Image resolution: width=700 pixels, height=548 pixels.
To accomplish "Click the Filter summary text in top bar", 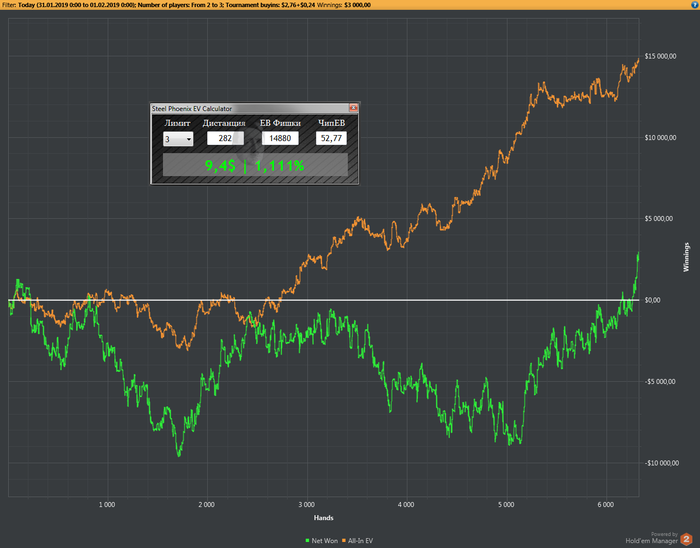I will [x=186, y=5].
